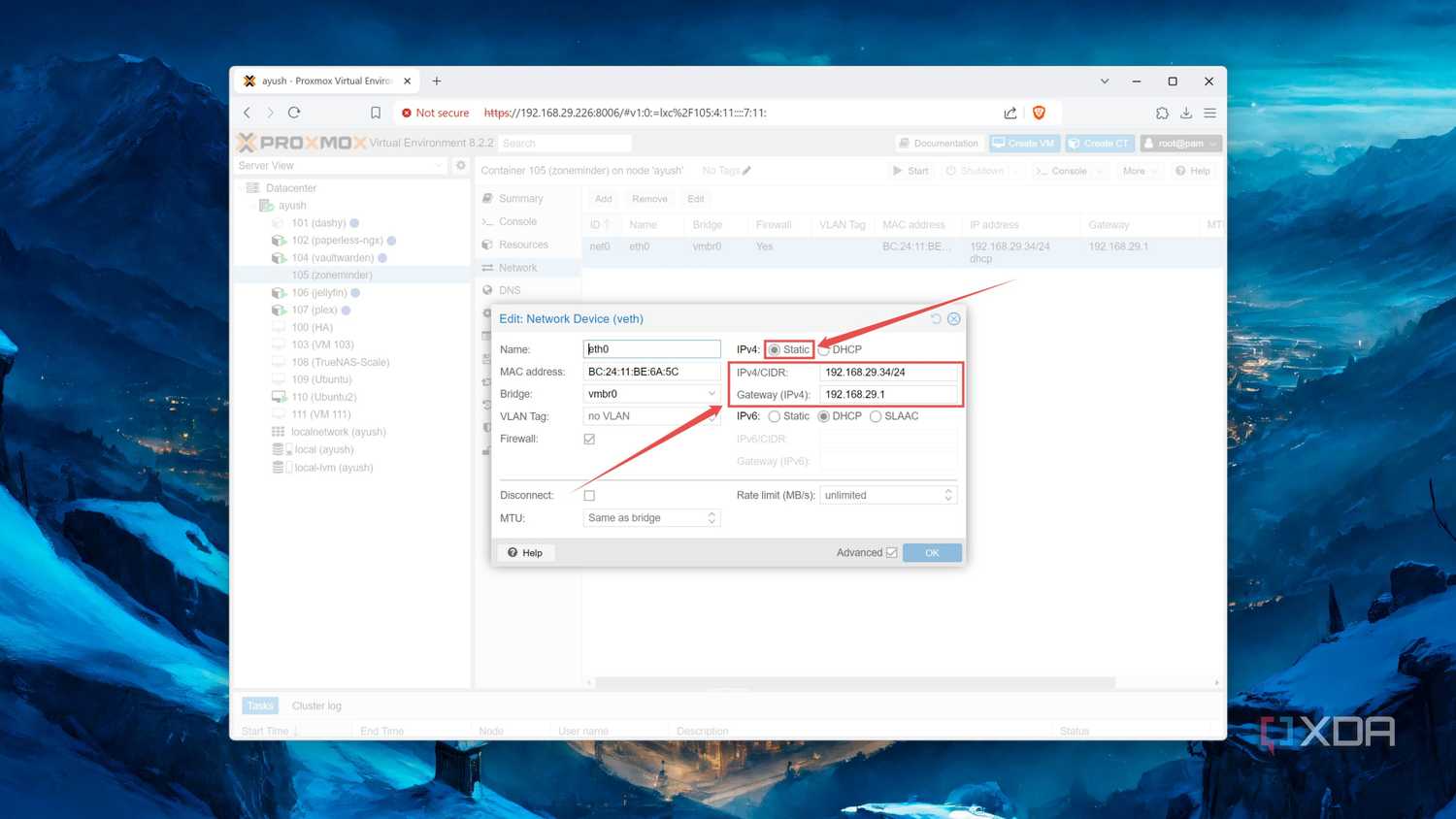Viewport: 1456px width, 819px height.
Task: Select container 101 (dashy)
Action: point(318,223)
